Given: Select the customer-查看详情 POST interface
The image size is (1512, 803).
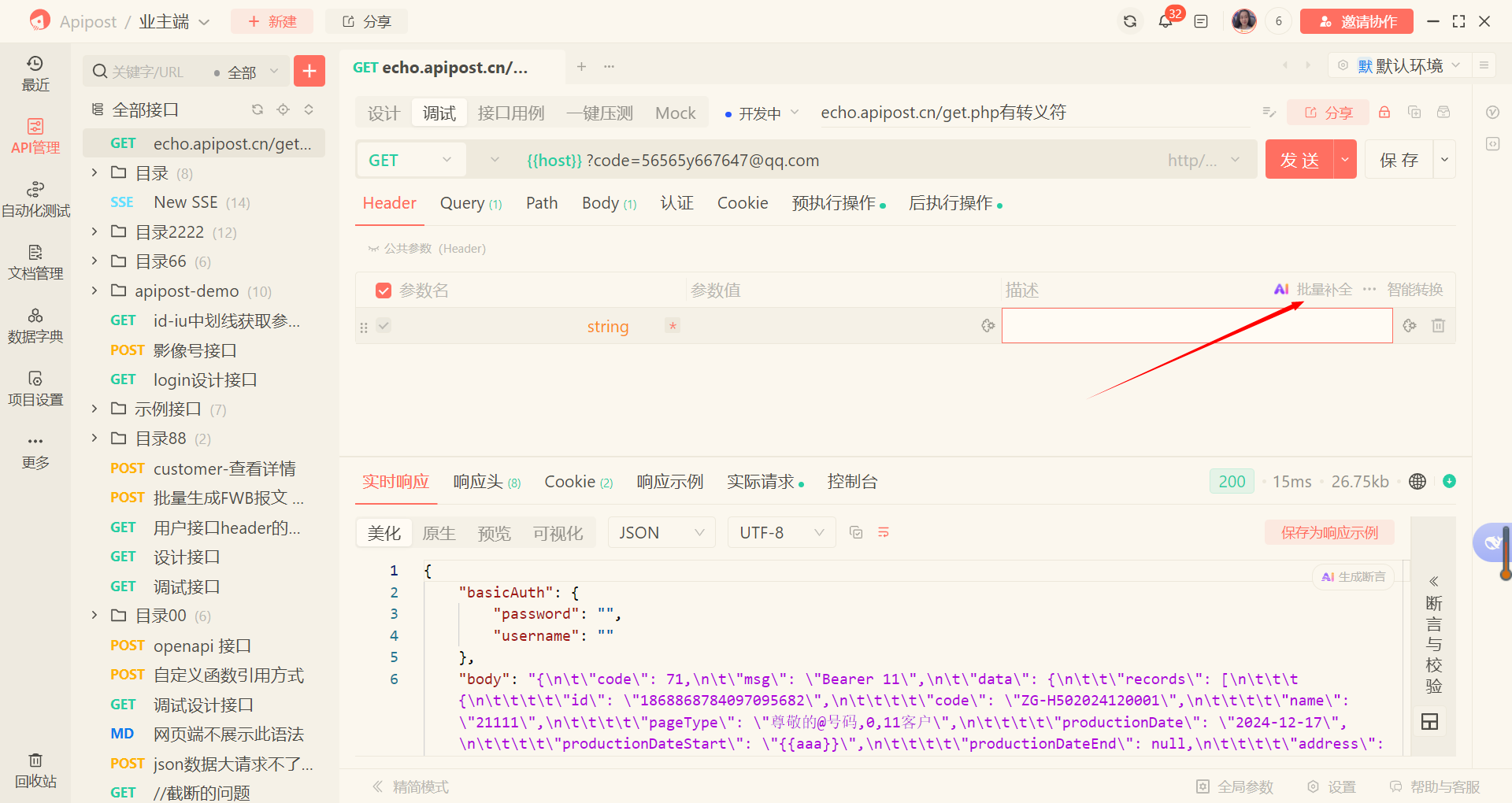Looking at the screenshot, I should (203, 468).
